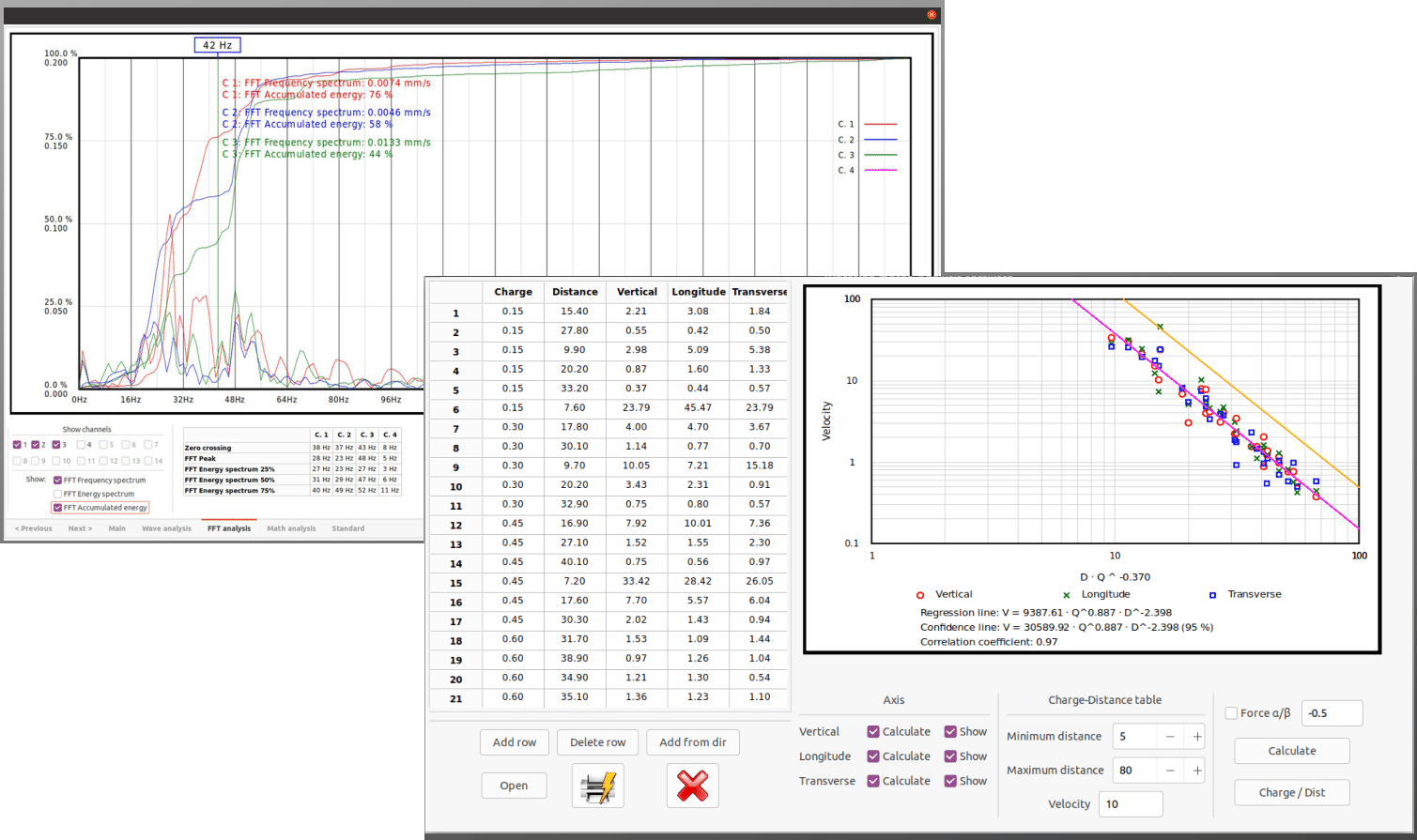Uncheck Calculate for Longitude axis
Screen dimensions: 1417x840
(x=873, y=756)
